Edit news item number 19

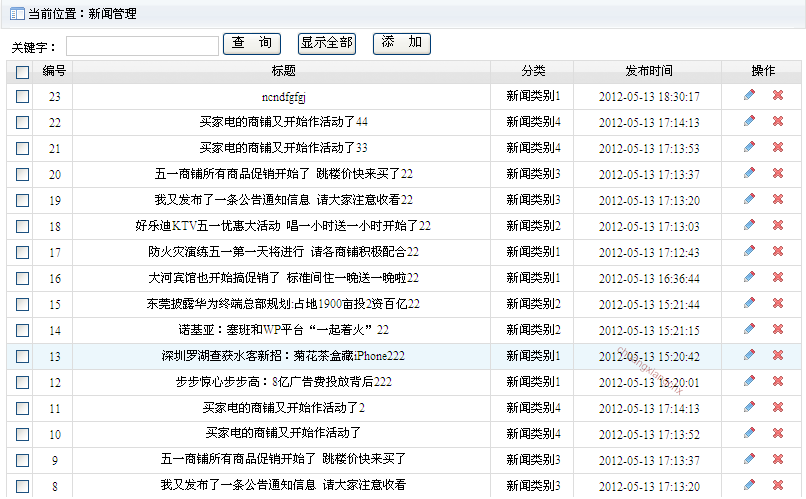(x=749, y=199)
